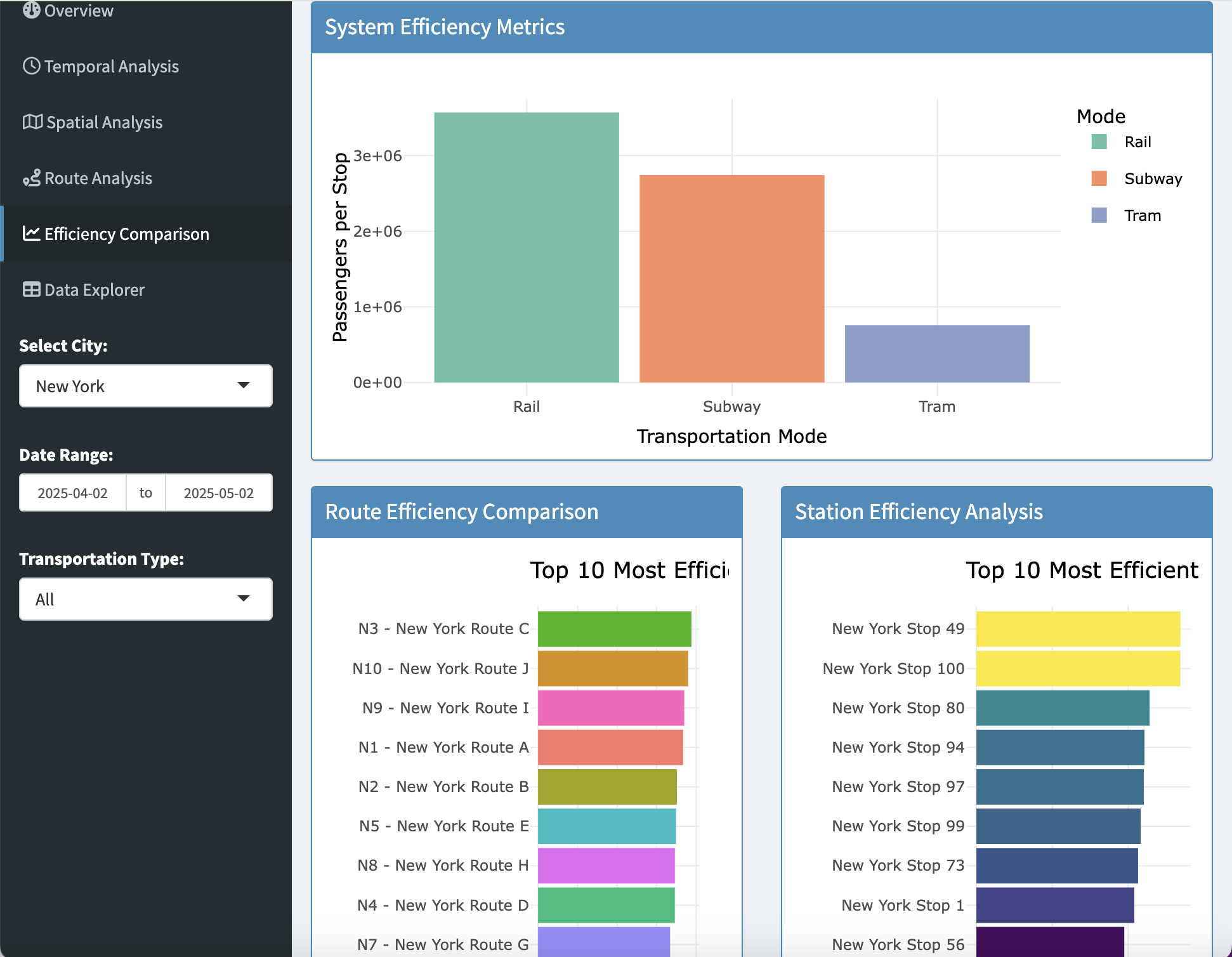This screenshot has height=957, width=1232.
Task: Click the route icon beside Route Analysis
Action: pyautogui.click(x=31, y=178)
